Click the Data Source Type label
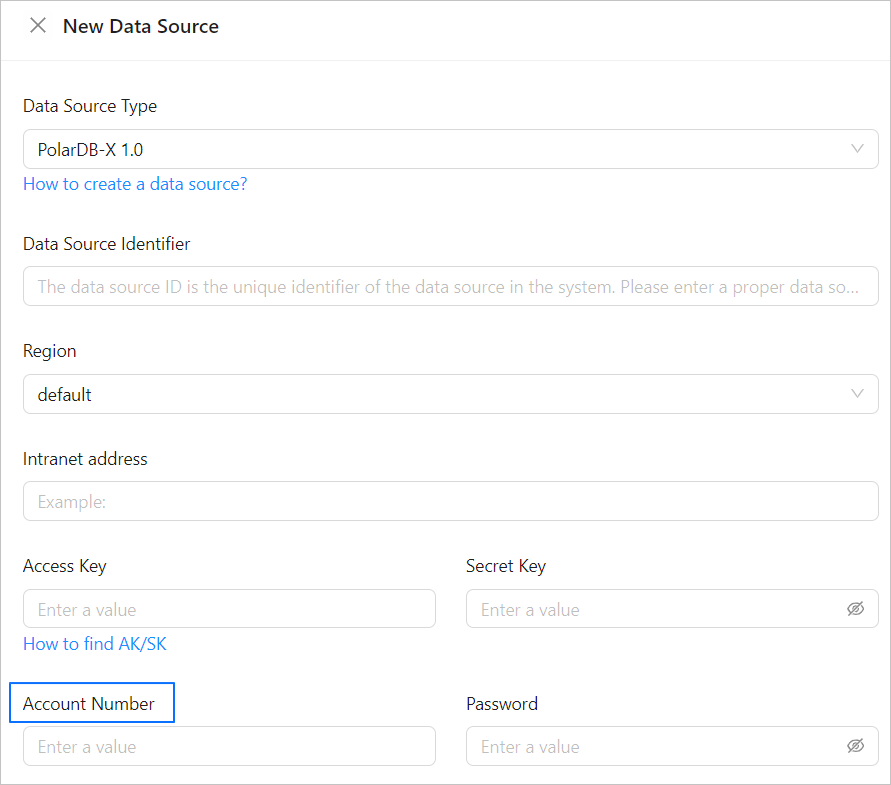891x785 pixels. 90,106
